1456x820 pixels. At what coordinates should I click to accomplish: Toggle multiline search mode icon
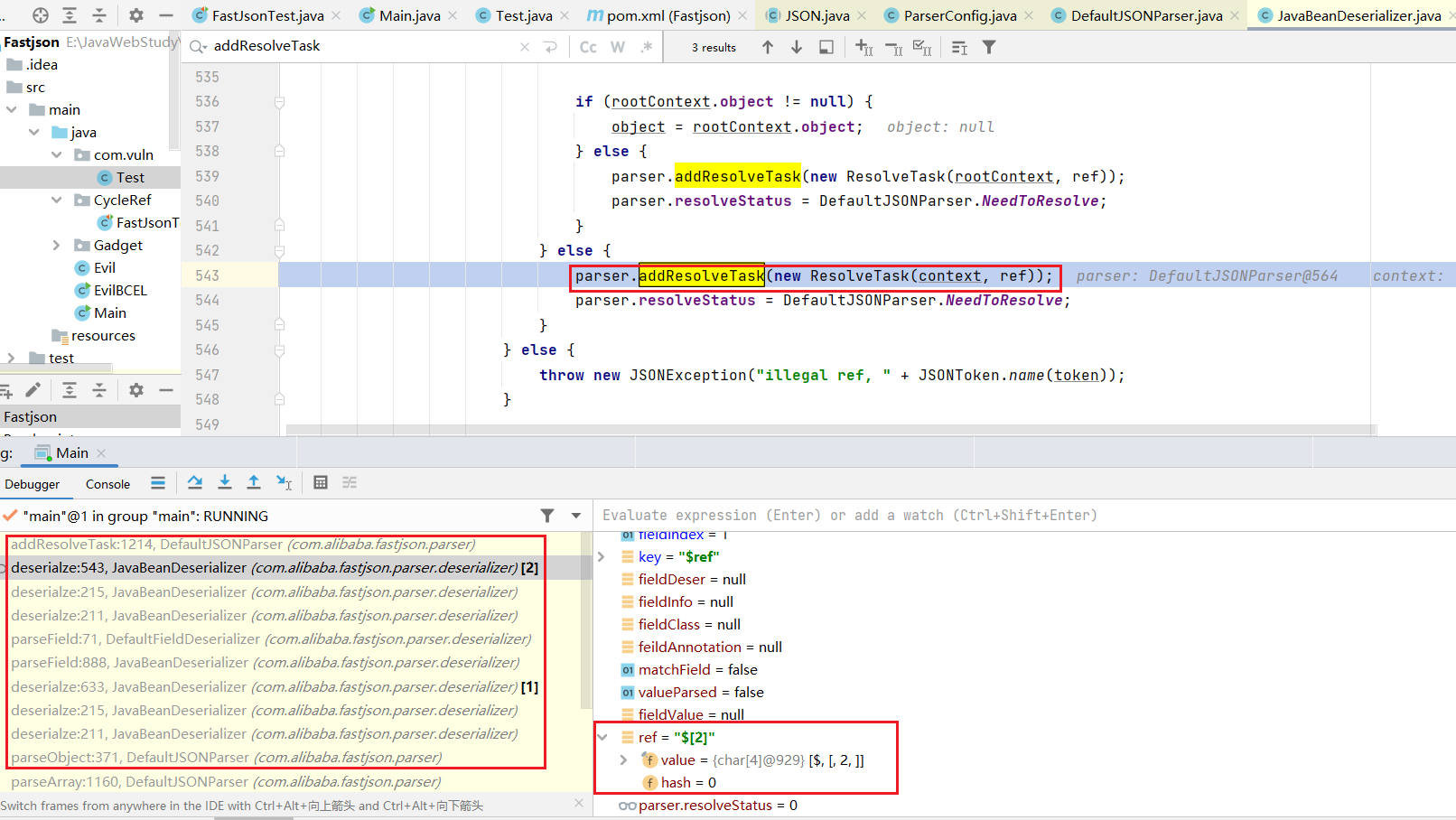[960, 47]
